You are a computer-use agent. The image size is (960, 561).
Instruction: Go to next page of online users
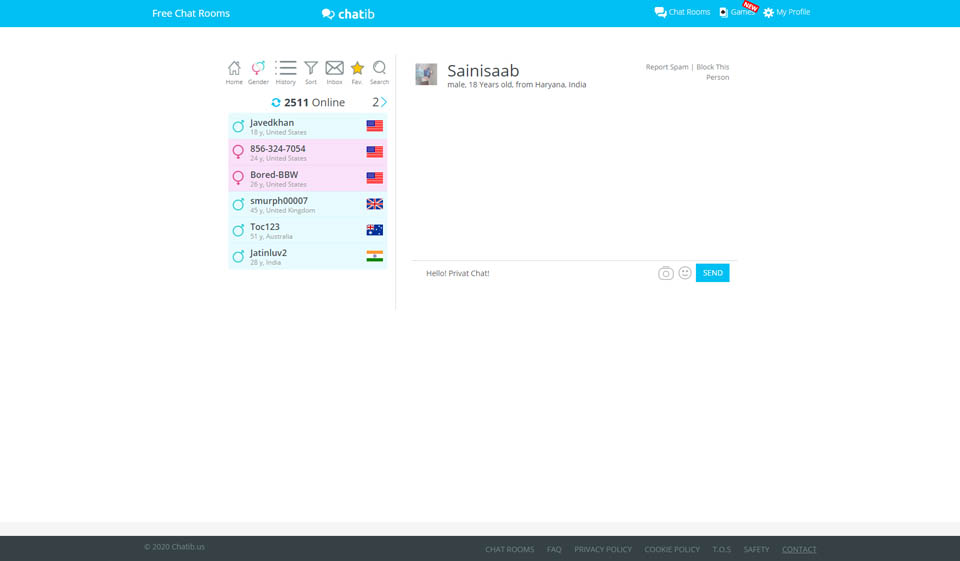384,102
